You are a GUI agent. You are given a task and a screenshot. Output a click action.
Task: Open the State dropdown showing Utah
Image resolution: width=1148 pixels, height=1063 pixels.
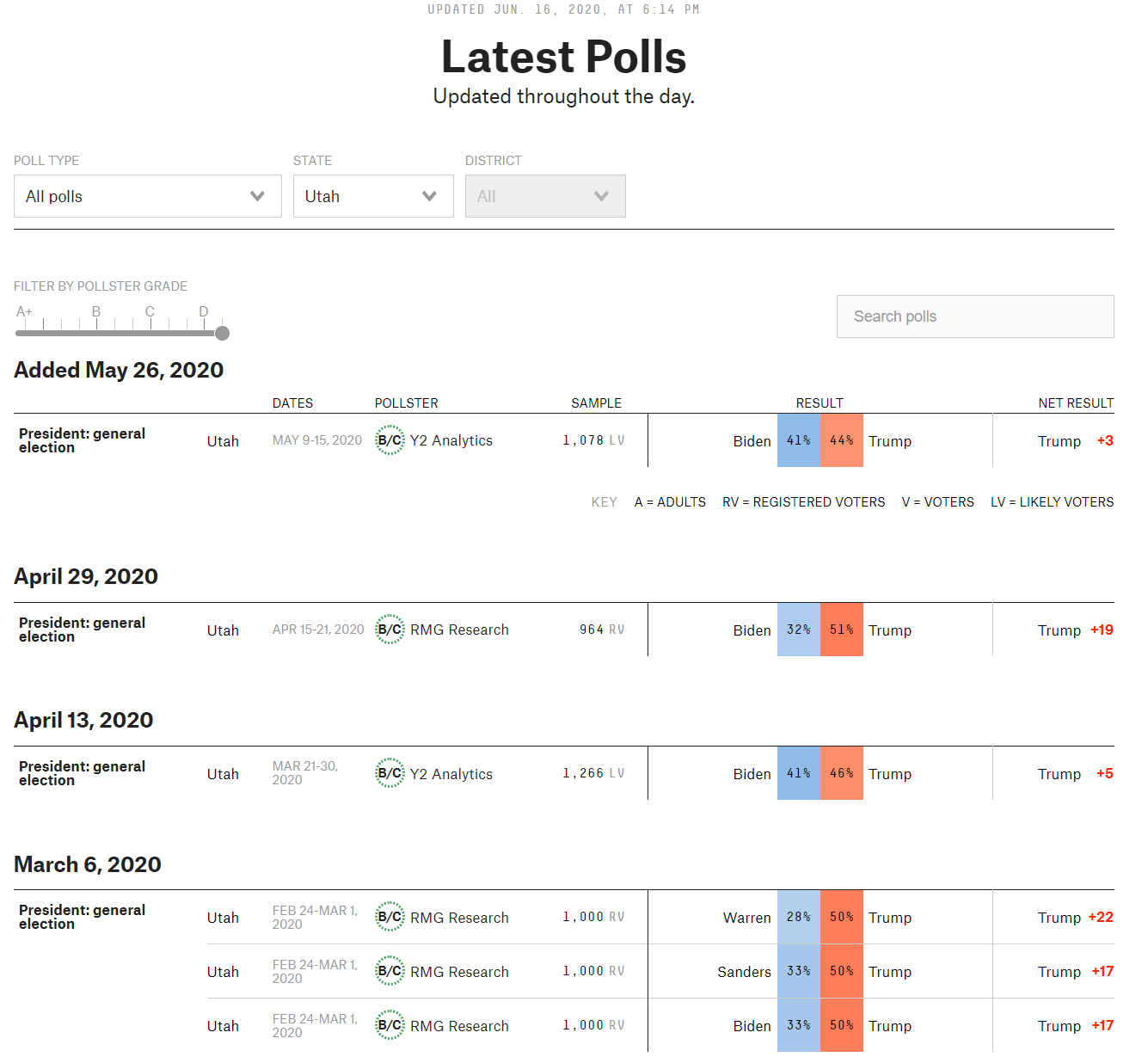pos(373,196)
